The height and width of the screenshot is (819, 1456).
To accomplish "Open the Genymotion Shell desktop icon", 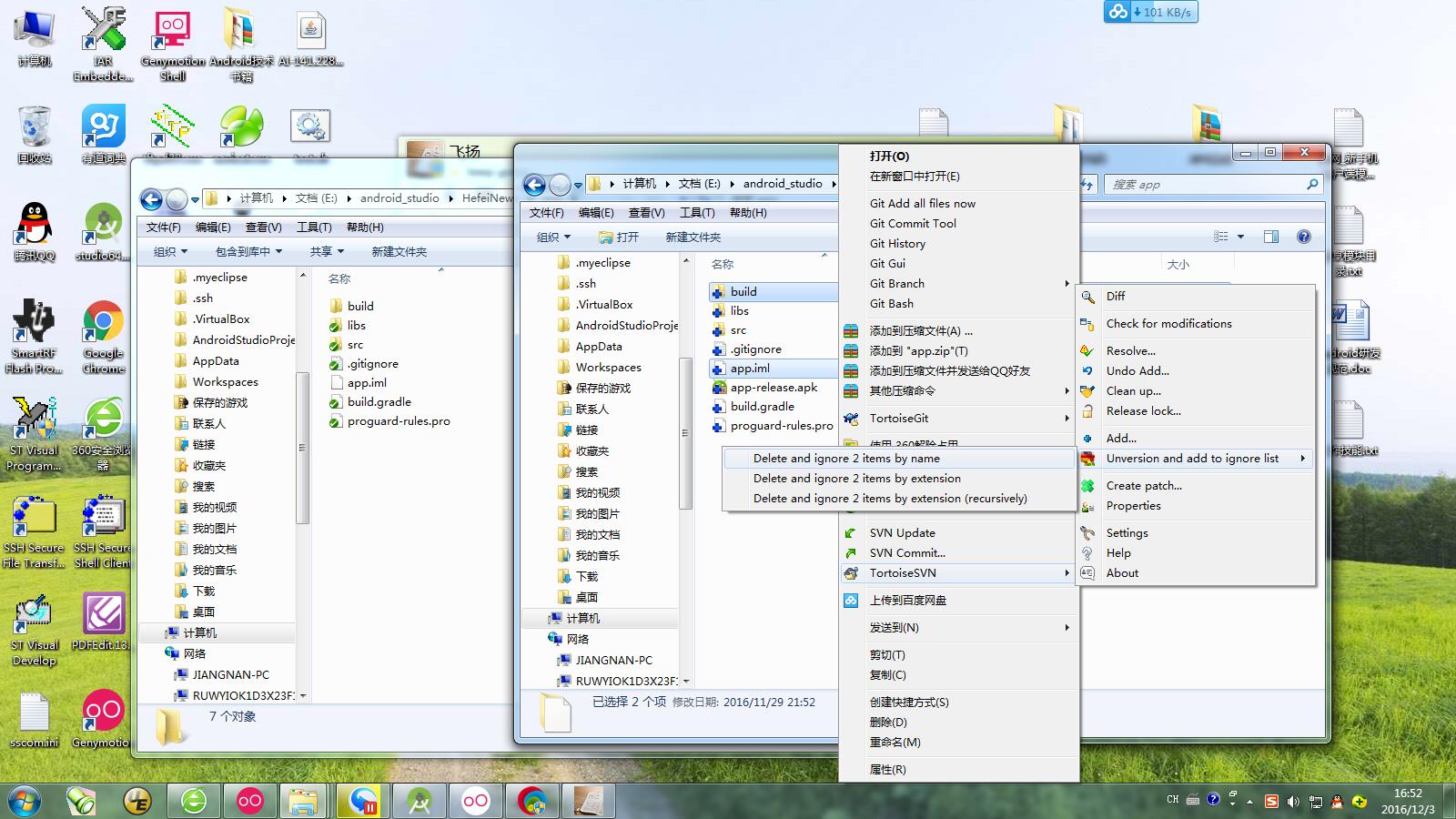I will pos(173,44).
